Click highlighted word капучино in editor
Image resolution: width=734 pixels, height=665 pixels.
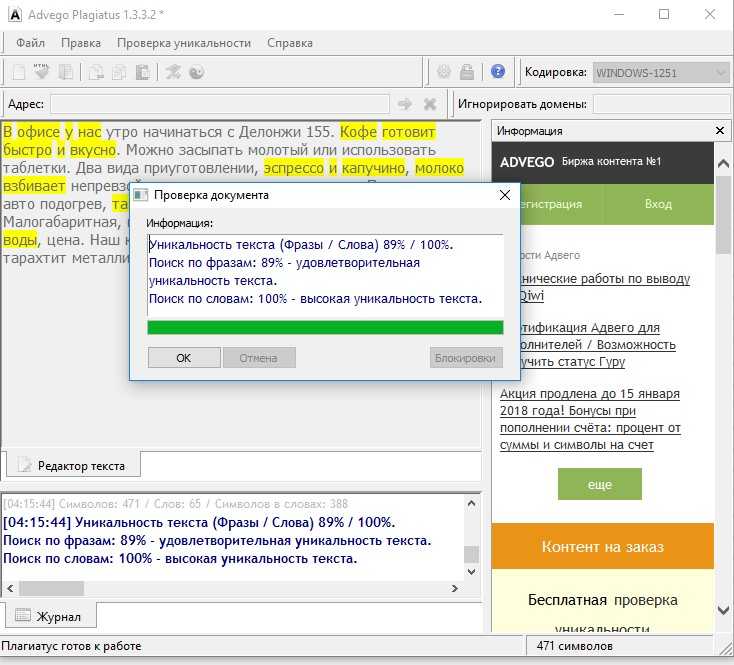click(x=373, y=168)
